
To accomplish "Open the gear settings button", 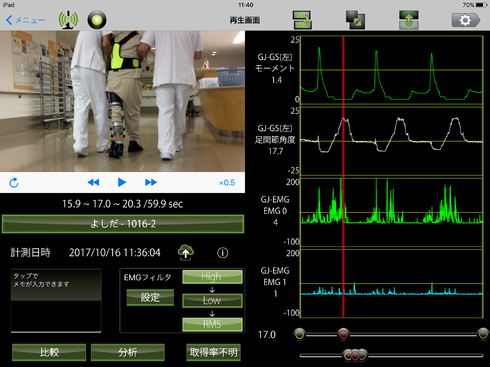I will point(466,20).
